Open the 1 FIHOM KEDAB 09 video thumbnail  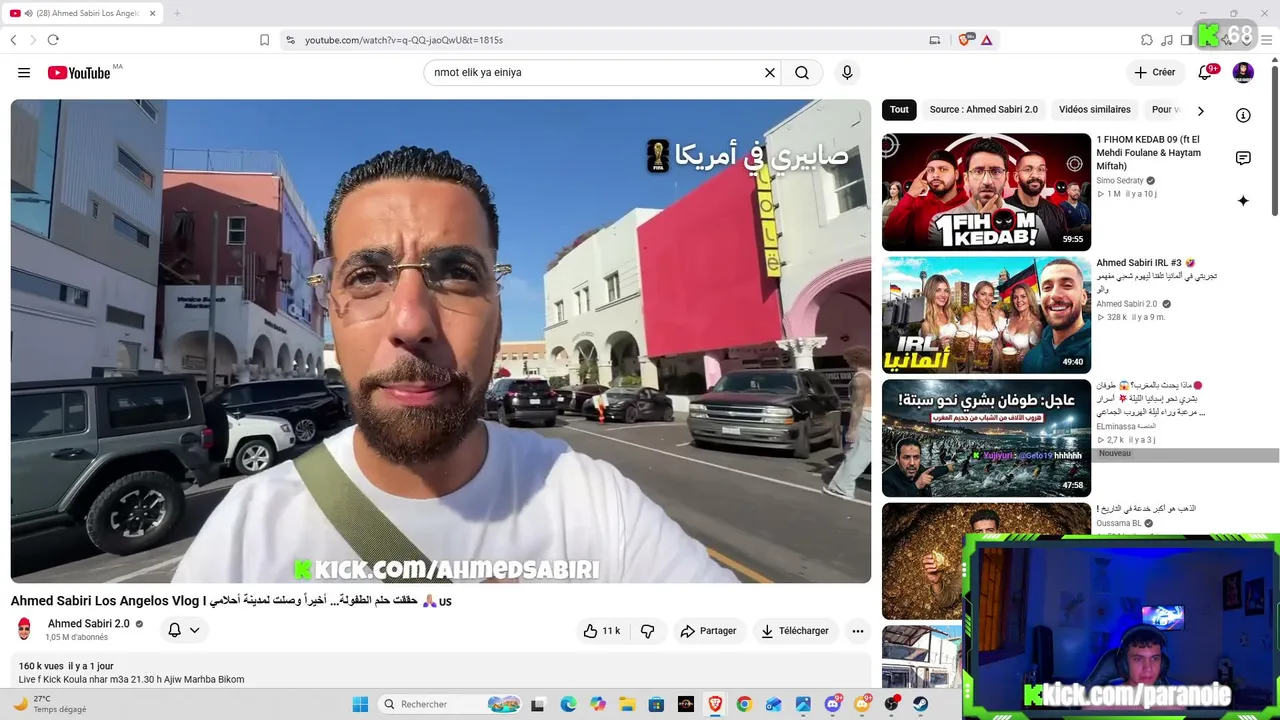click(x=986, y=191)
